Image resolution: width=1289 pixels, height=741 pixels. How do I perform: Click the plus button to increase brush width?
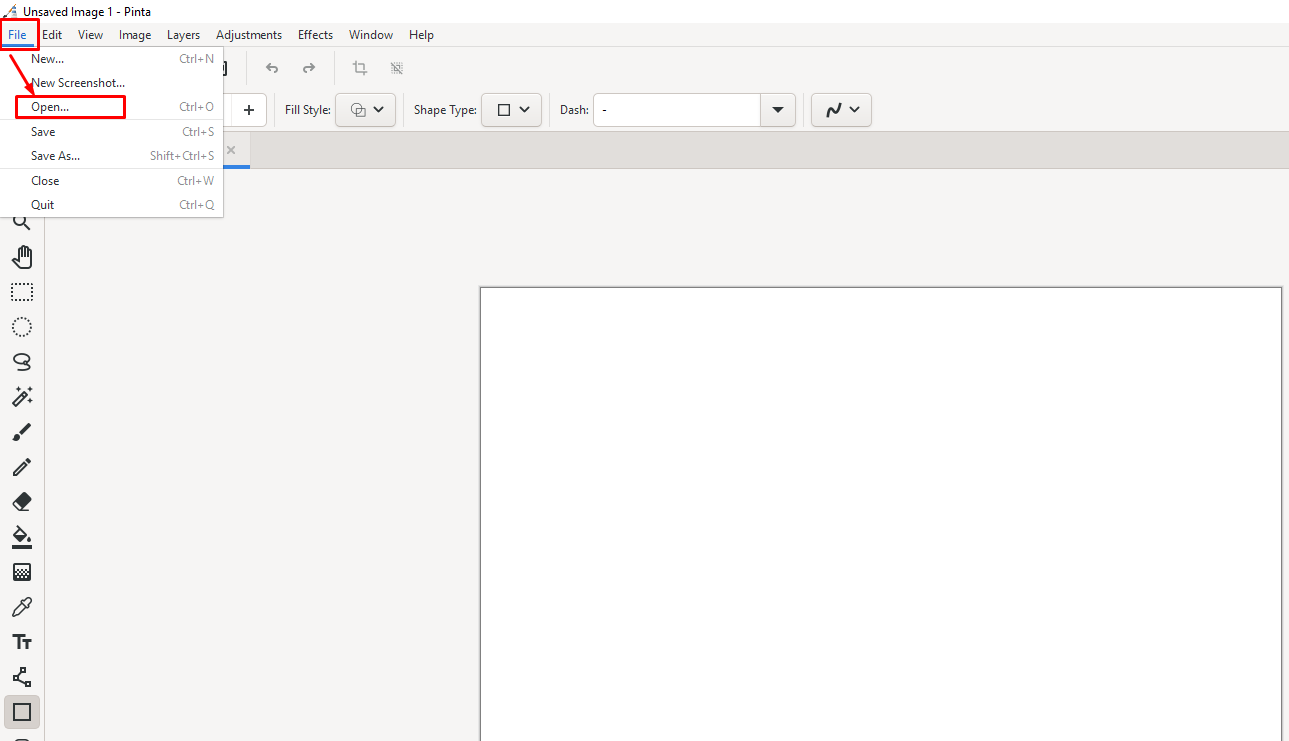point(249,110)
